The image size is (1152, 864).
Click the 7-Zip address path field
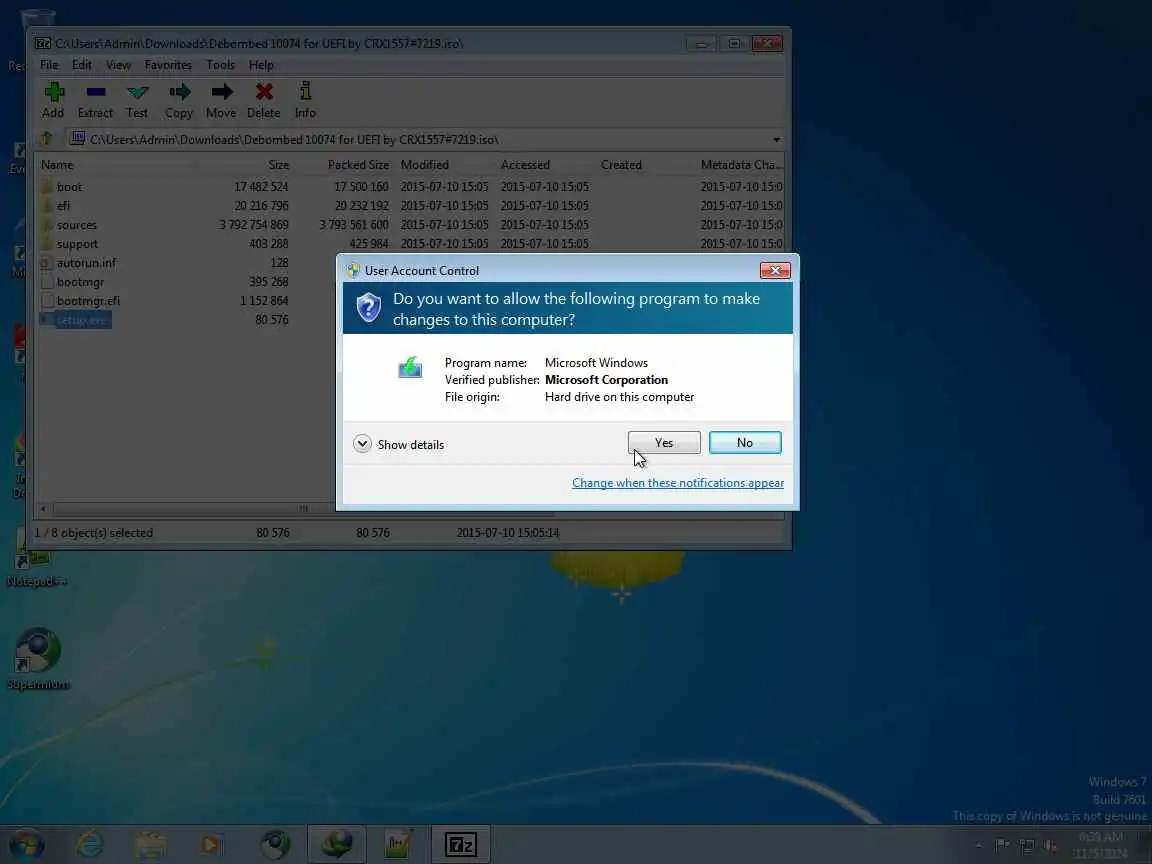[417, 140]
